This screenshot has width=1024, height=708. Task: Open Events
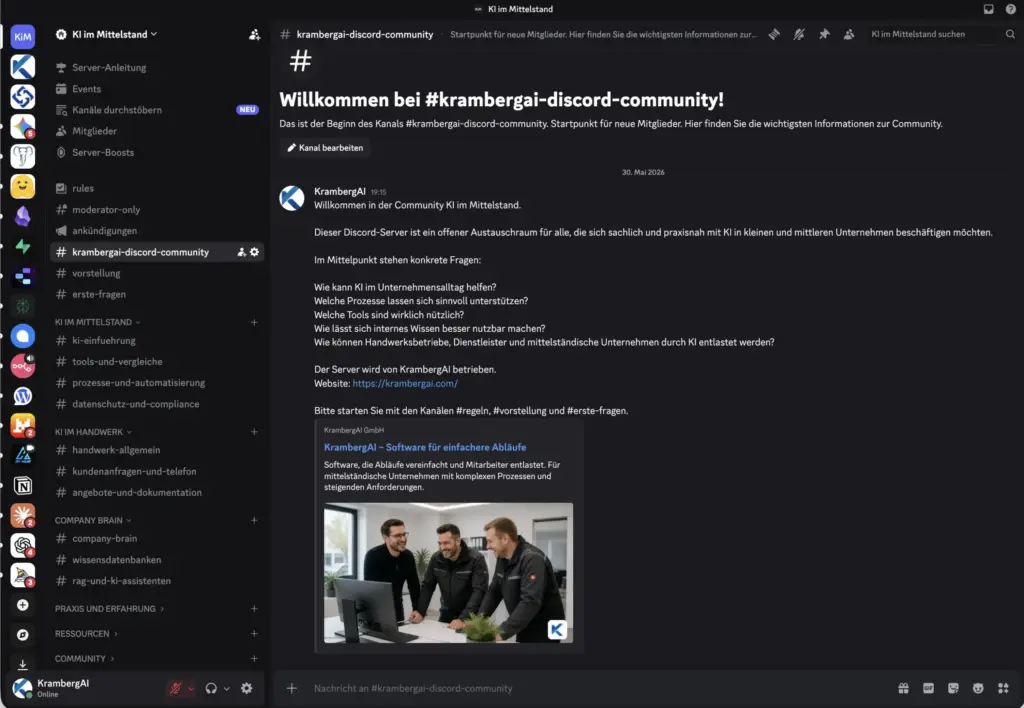(157, 89)
